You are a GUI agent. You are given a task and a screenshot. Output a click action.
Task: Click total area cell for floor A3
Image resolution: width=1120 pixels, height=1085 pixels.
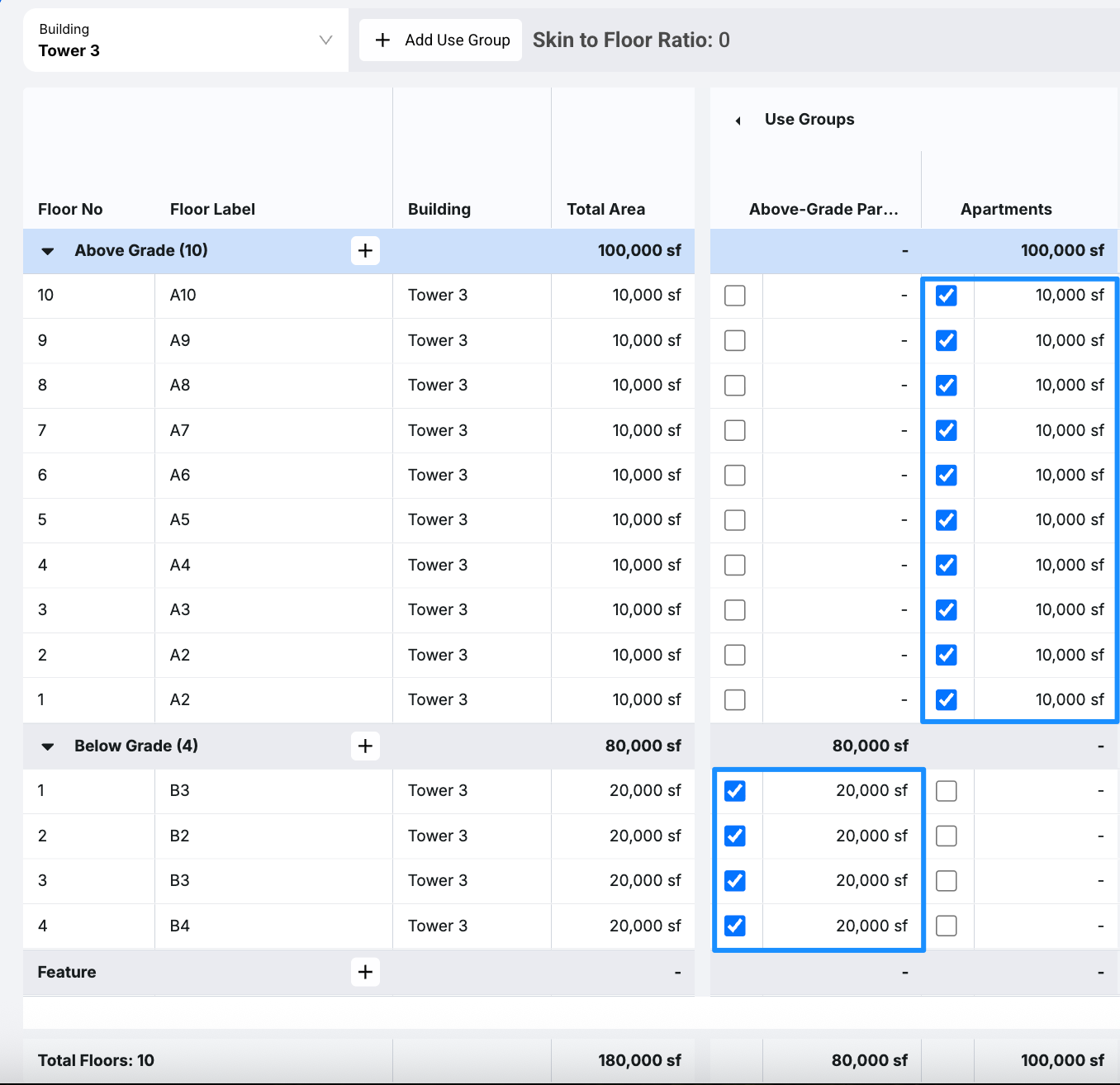coord(646,609)
